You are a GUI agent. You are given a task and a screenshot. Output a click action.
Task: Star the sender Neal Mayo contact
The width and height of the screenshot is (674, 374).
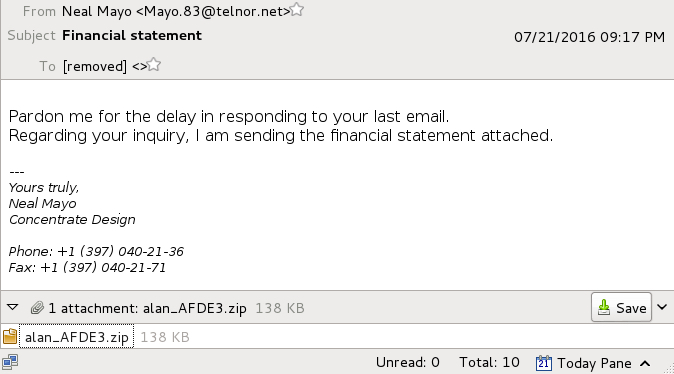pyautogui.click(x=297, y=9)
